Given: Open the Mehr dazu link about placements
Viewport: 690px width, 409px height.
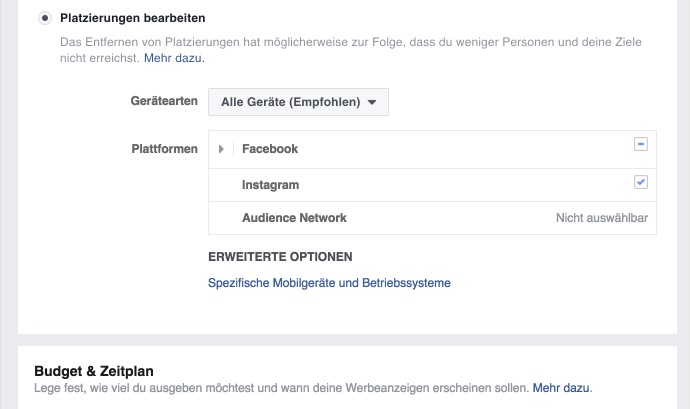Looking at the screenshot, I should (172, 58).
